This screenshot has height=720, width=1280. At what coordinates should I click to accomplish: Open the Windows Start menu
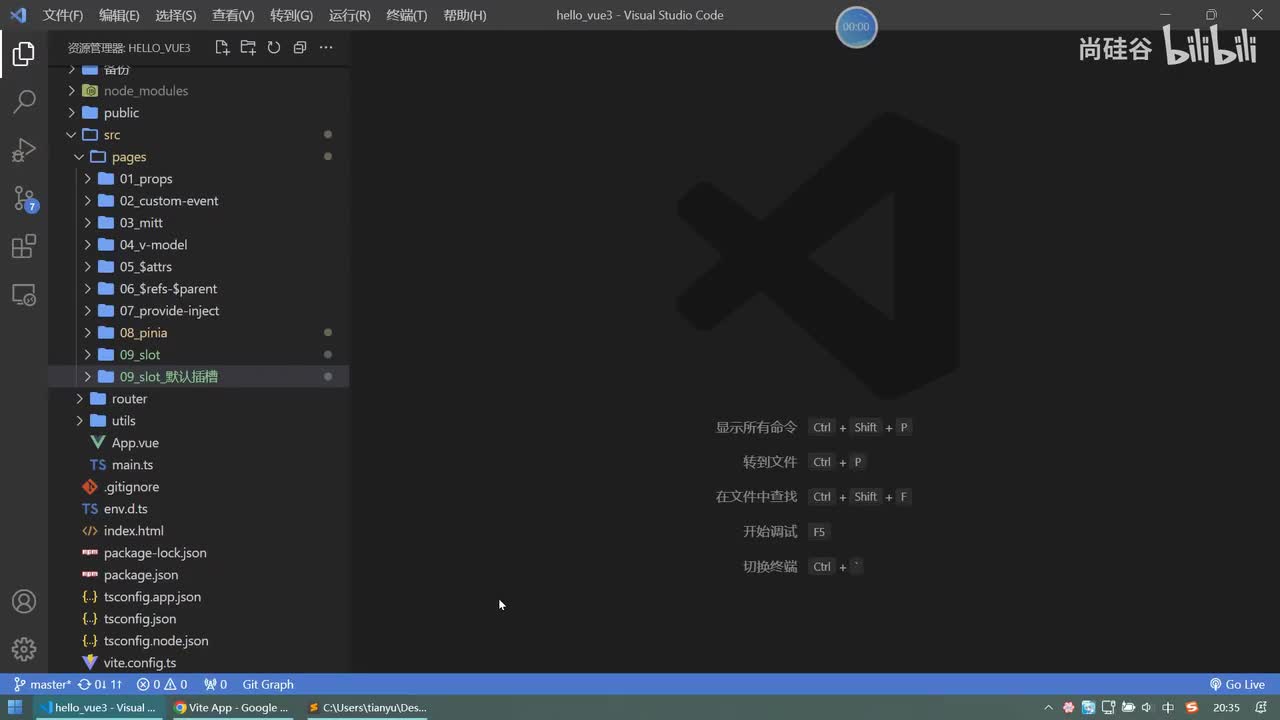[15, 707]
